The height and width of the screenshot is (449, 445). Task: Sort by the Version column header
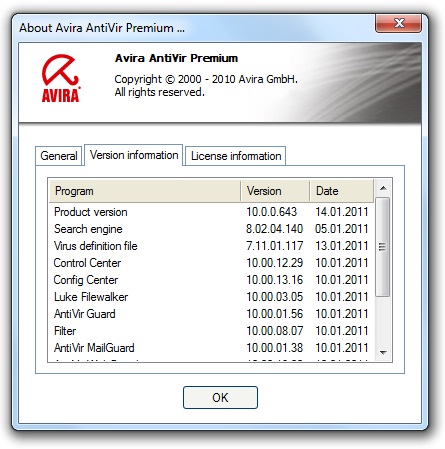(275, 191)
